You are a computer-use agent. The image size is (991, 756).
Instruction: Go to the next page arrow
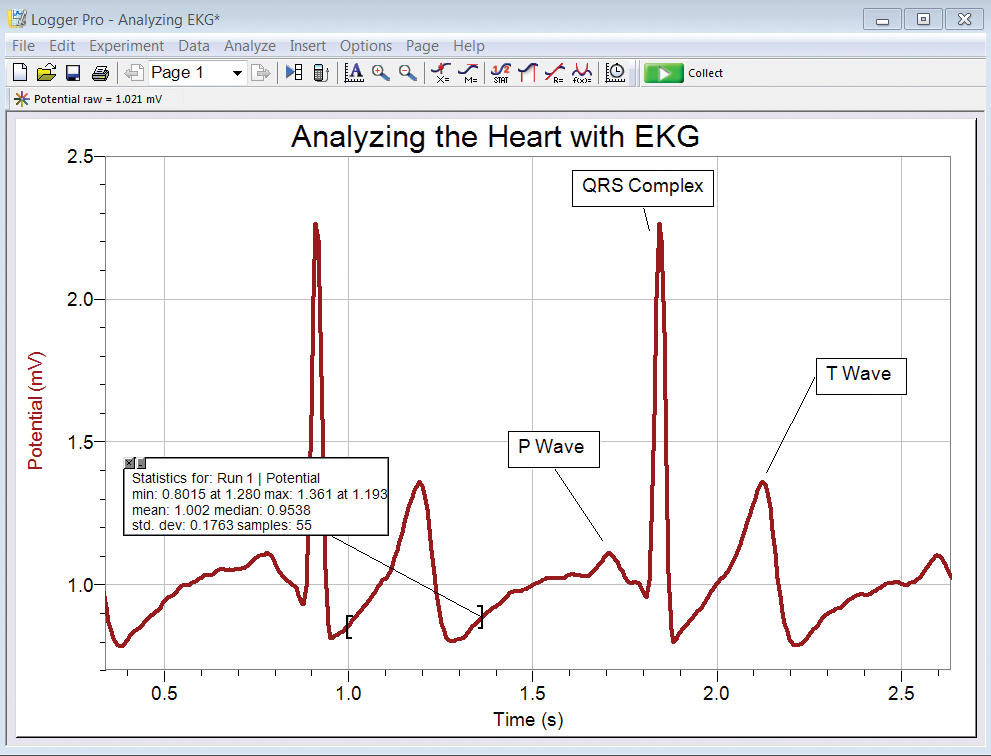coord(262,73)
